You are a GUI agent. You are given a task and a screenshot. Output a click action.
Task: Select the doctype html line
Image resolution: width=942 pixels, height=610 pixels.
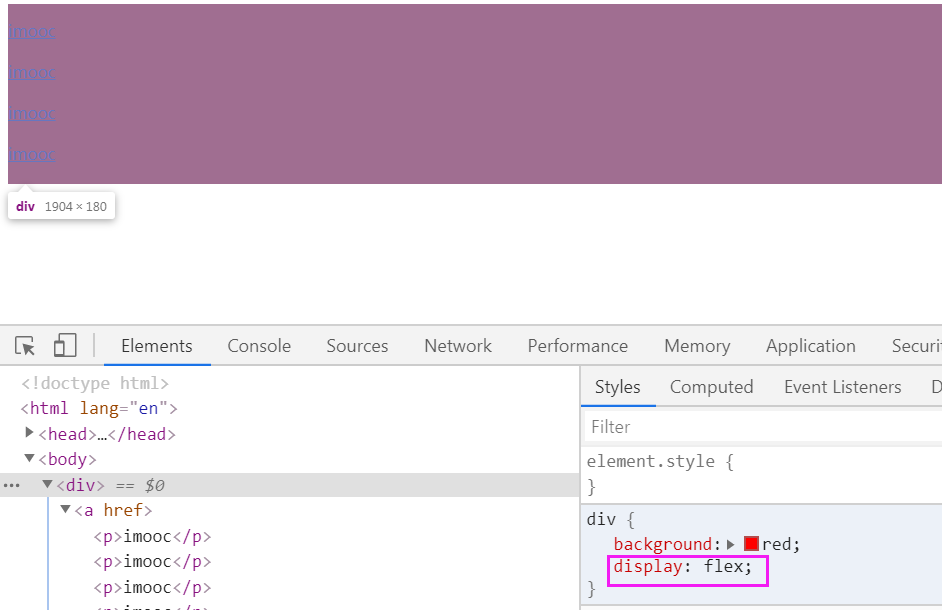tap(95, 383)
